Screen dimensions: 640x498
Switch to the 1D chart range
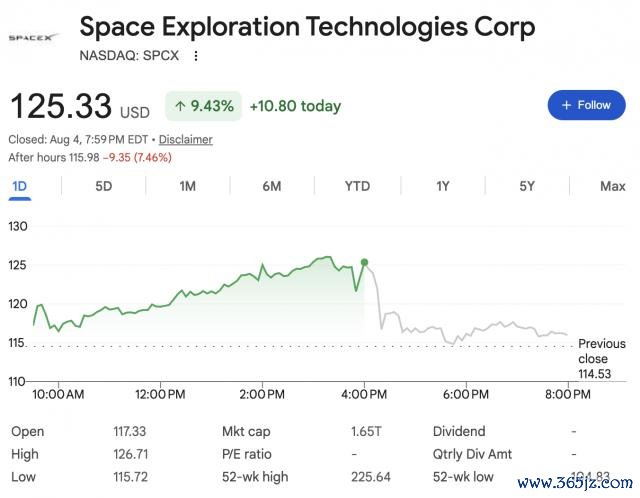20,187
